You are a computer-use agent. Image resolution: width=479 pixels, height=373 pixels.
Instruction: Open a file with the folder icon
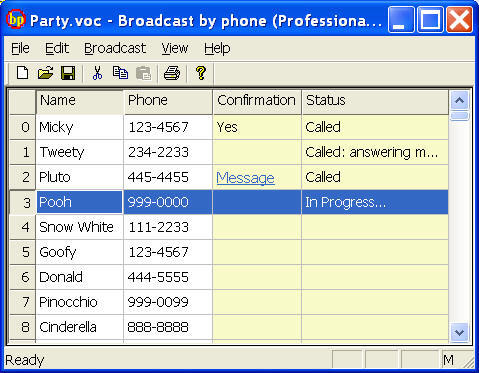(x=45, y=73)
